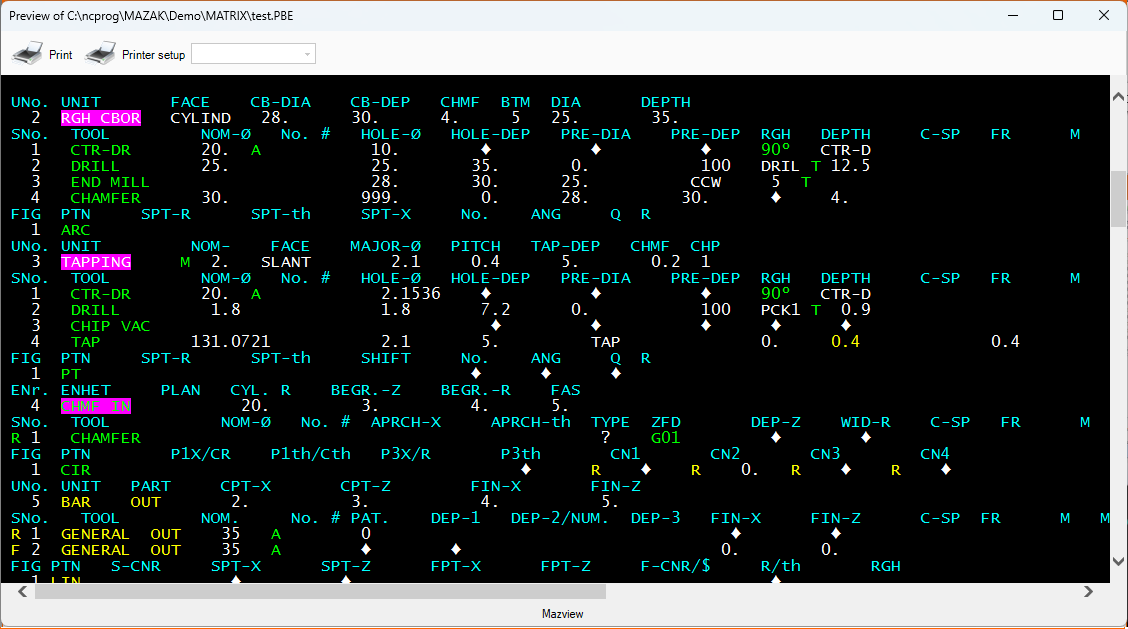Click the 131.0721 TAP nominal value

230,342
